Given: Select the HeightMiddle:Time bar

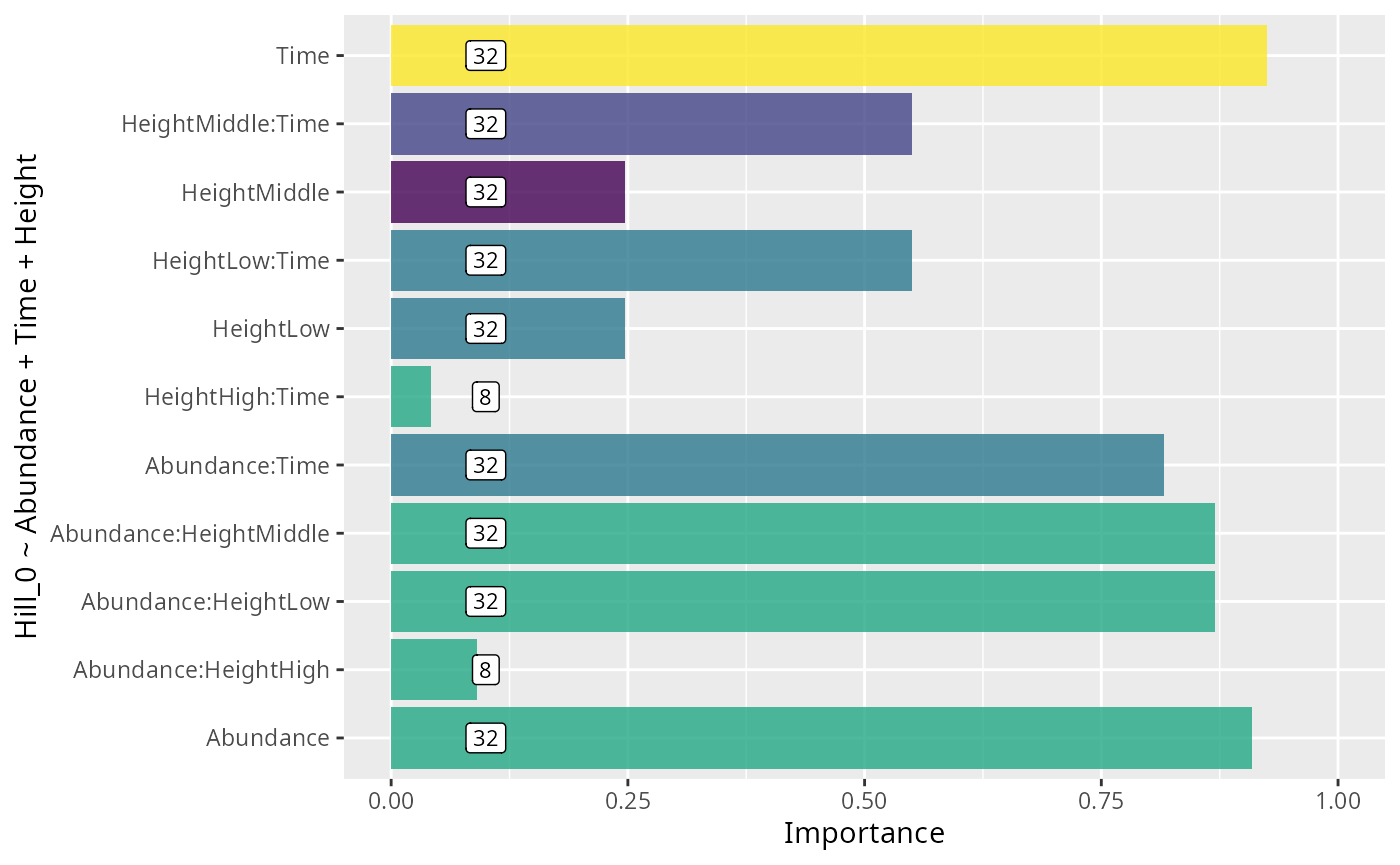Looking at the screenshot, I should click(x=700, y=124).
